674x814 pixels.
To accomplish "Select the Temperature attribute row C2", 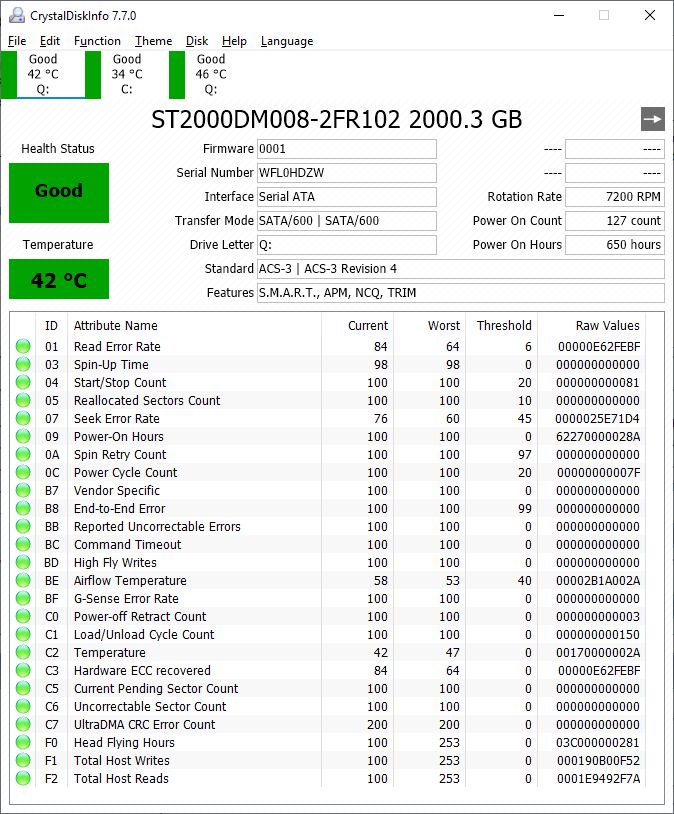I will 328,653.
